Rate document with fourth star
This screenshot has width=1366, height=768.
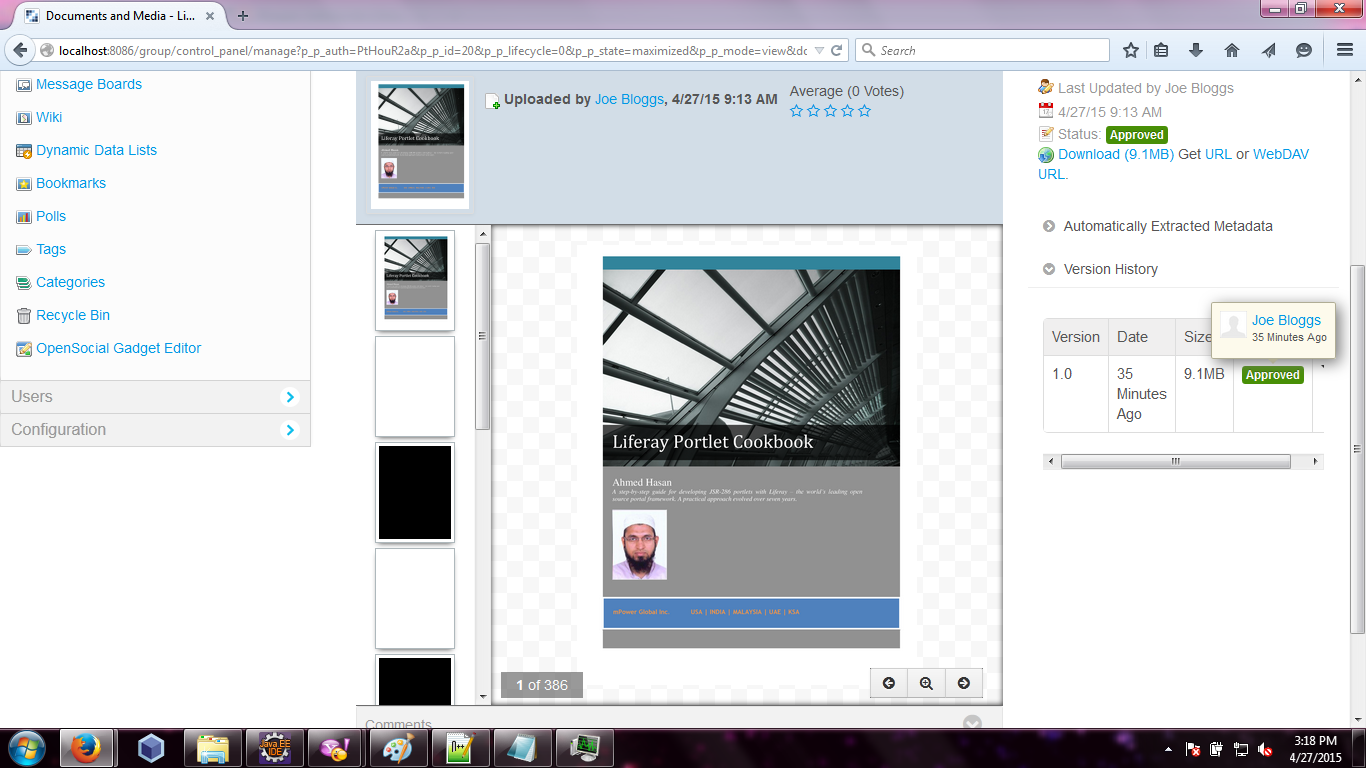click(x=848, y=111)
